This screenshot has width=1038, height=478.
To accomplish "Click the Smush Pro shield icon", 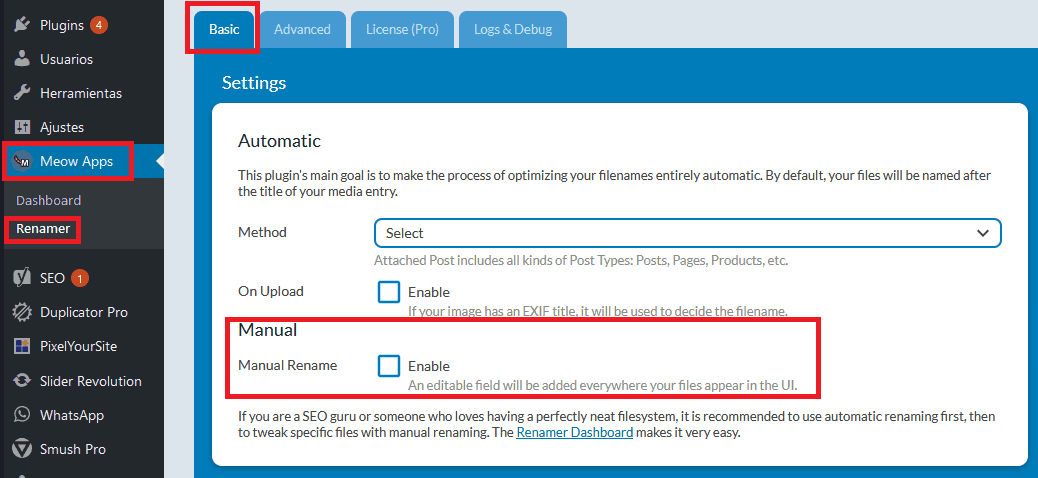I will coord(23,449).
